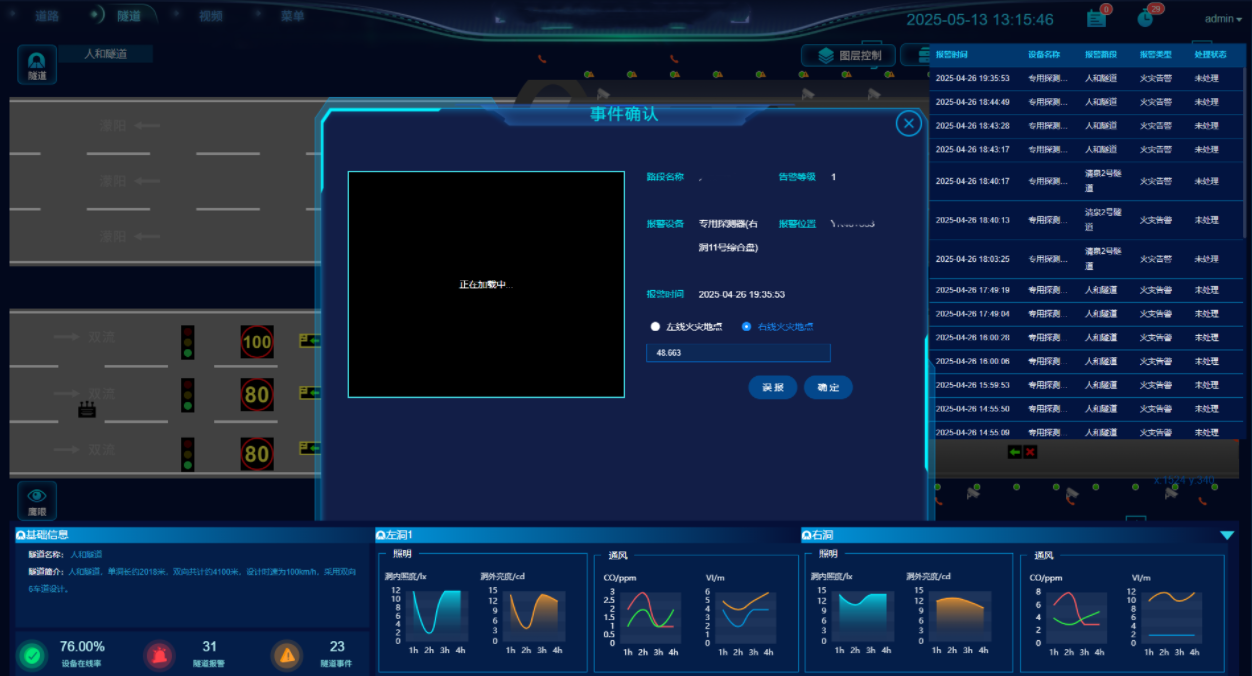Click the 隧道 tunnel icon button
Screen dimensions: 1252x676
[37, 64]
